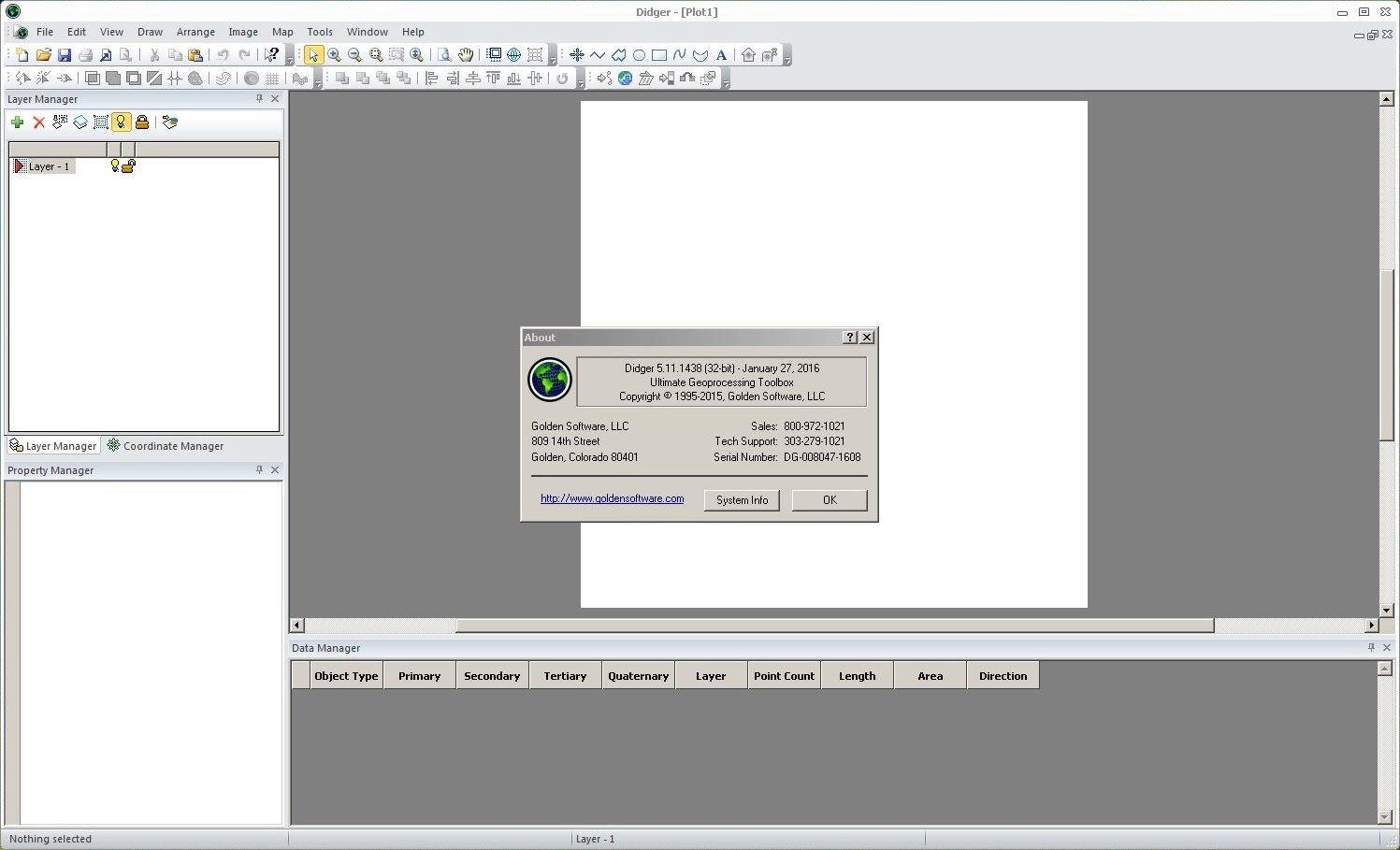This screenshot has width=1400, height=850.
Task: Choose the Select arrow tool
Action: [x=313, y=55]
